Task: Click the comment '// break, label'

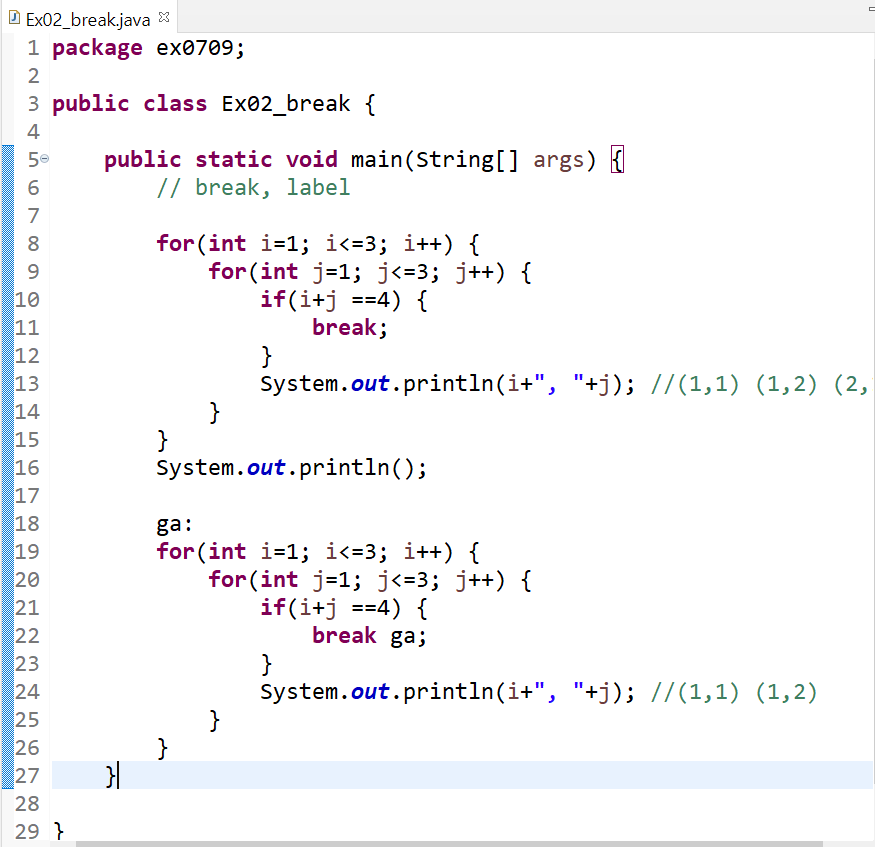Action: [x=253, y=187]
